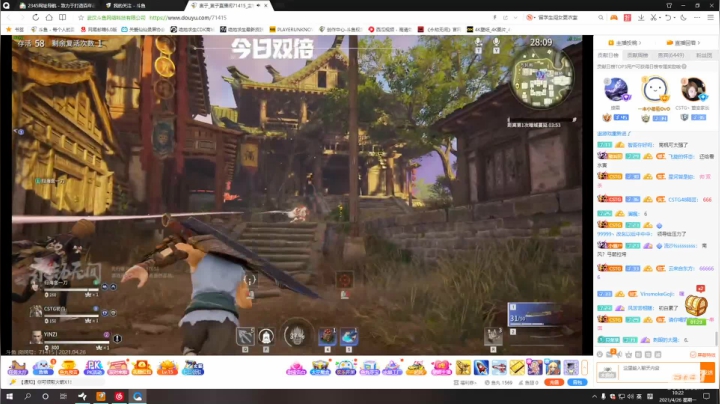Open the 西瓜视频 bookmark

[x=389, y=29]
